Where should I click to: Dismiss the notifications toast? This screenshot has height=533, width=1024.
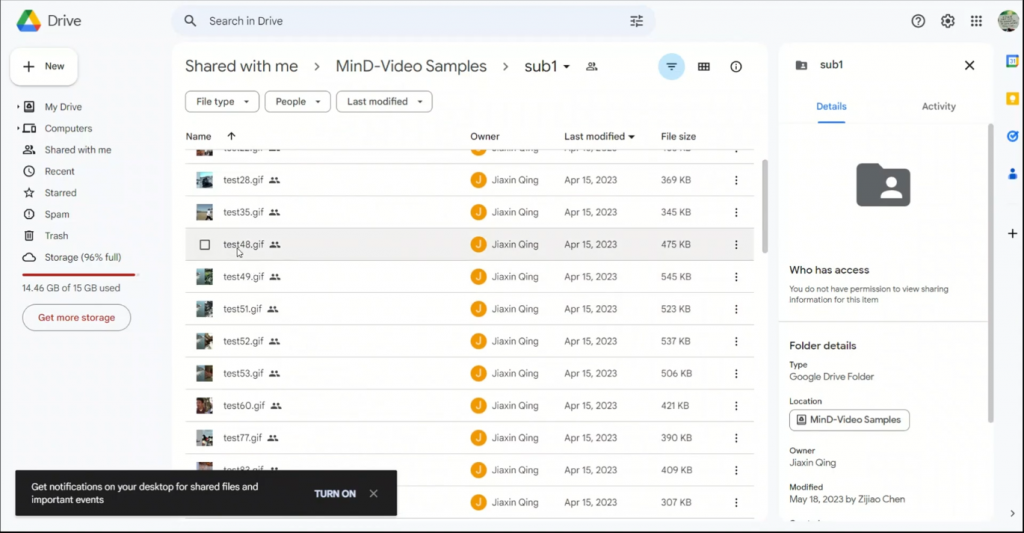pyautogui.click(x=374, y=494)
